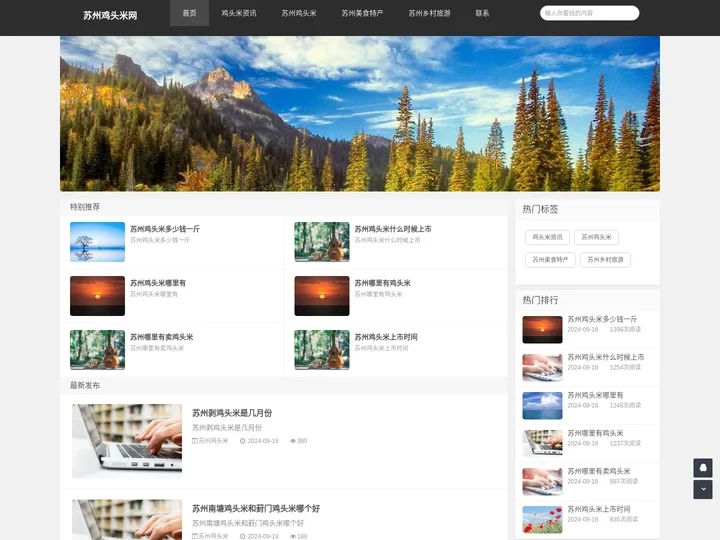The height and width of the screenshot is (540, 720).
Task: Click the 1398次阅读 read-count text
Action: point(625,330)
